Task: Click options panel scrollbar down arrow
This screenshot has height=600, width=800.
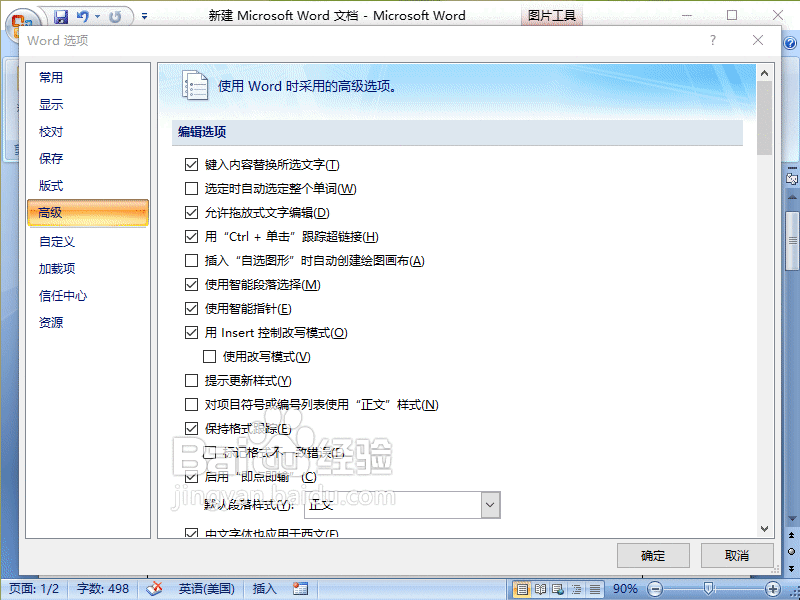Action: pos(764,529)
